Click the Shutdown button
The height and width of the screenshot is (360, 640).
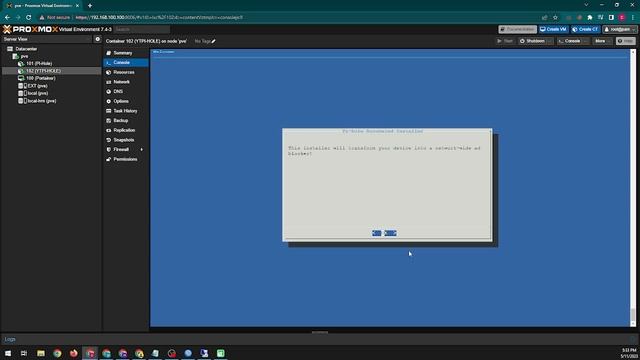(532, 41)
